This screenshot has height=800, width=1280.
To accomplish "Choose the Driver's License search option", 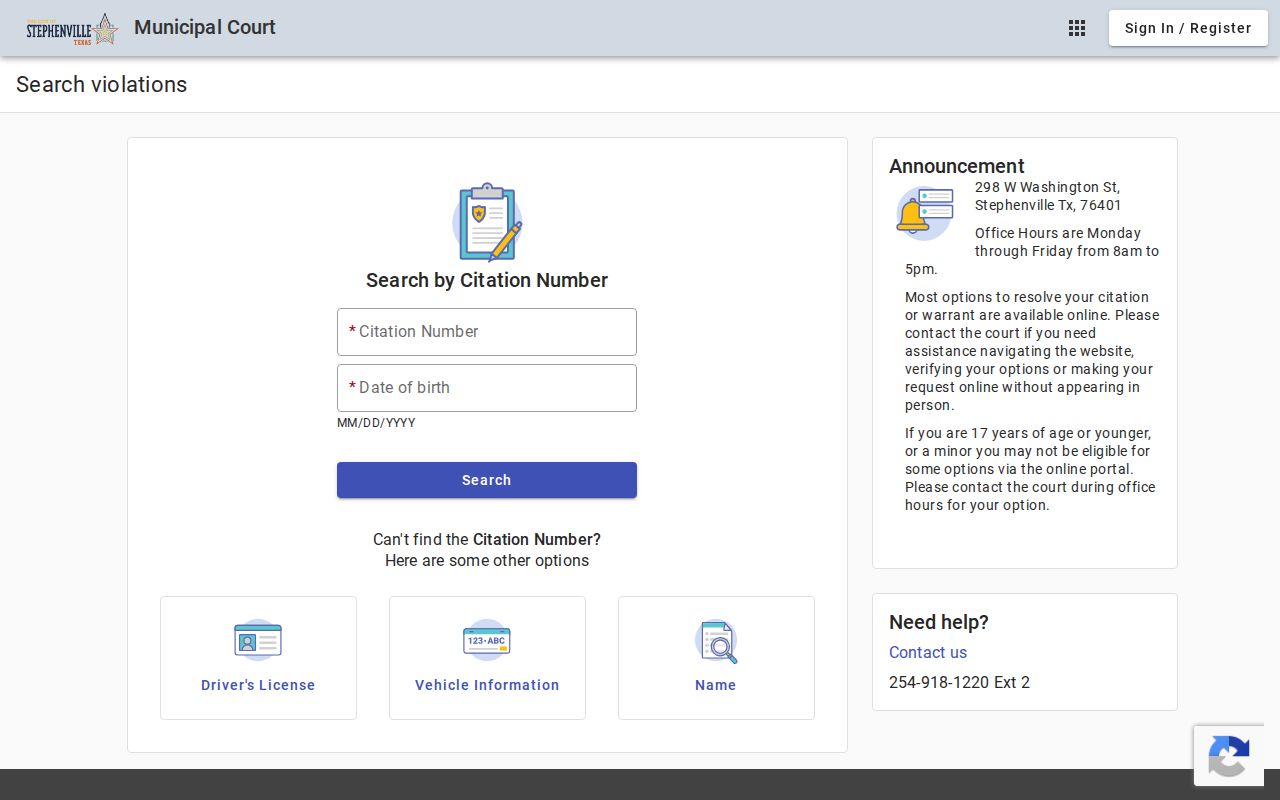I will point(258,658).
